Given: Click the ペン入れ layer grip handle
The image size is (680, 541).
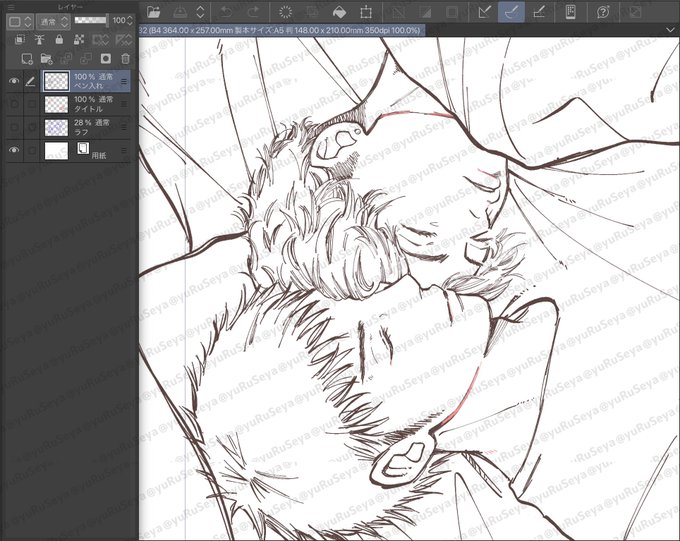Looking at the screenshot, I should [124, 81].
